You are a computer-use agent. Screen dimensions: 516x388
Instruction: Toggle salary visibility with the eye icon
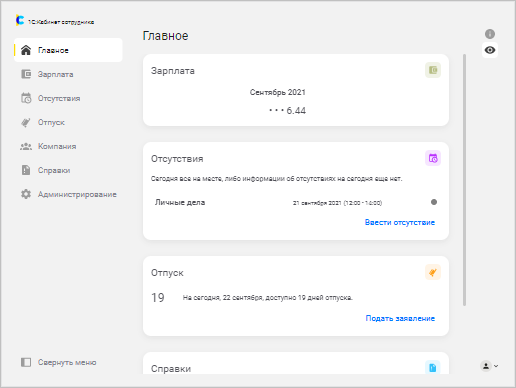point(490,50)
